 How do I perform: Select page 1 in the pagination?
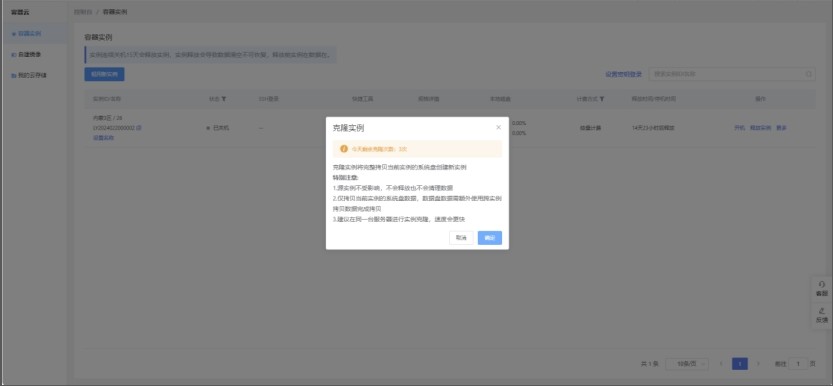[740, 364]
